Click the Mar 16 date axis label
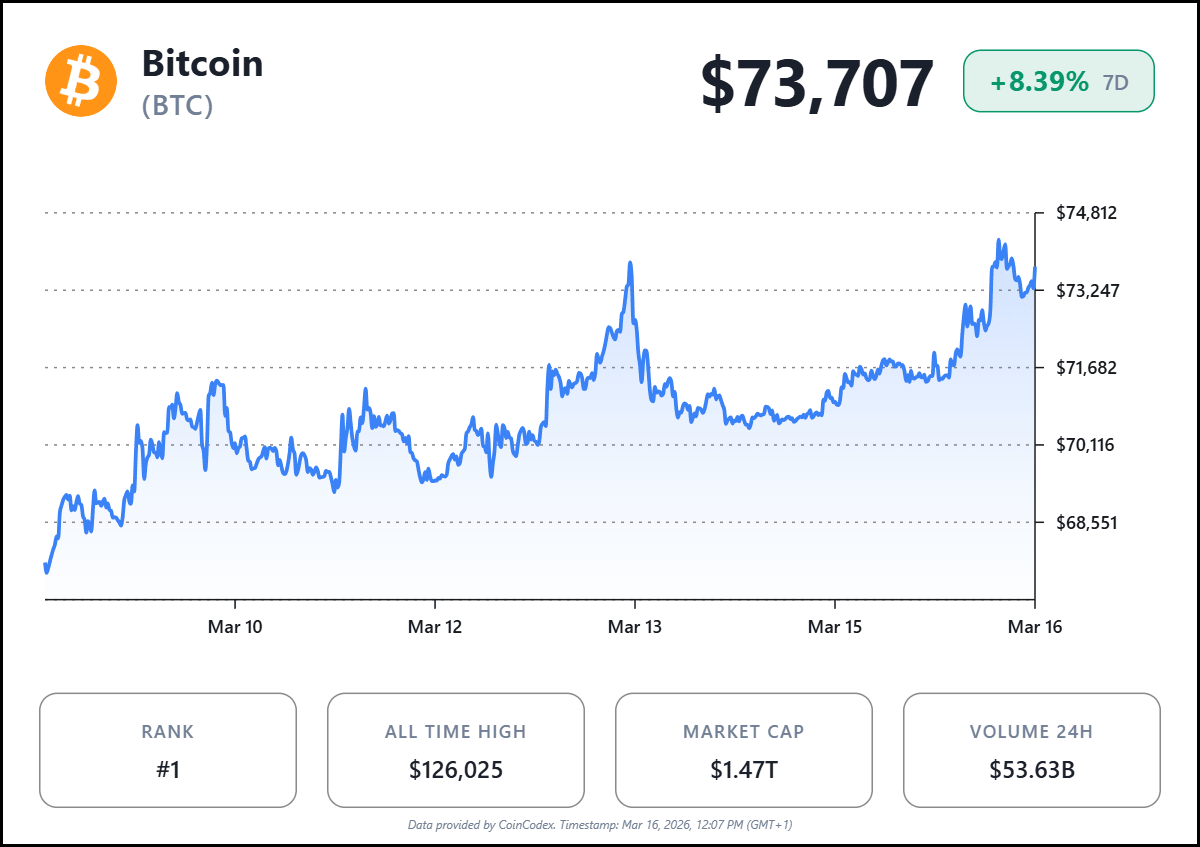This screenshot has width=1200, height=847. (1034, 627)
